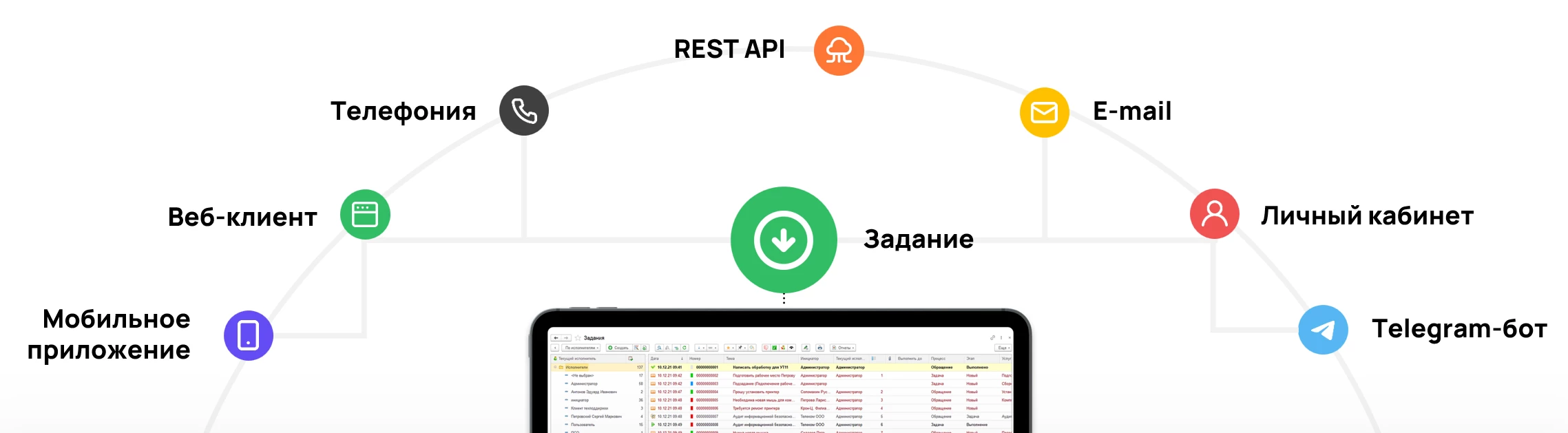Click the blue Telegram-бот paper plane icon
1568x433 pixels.
pos(1323,330)
